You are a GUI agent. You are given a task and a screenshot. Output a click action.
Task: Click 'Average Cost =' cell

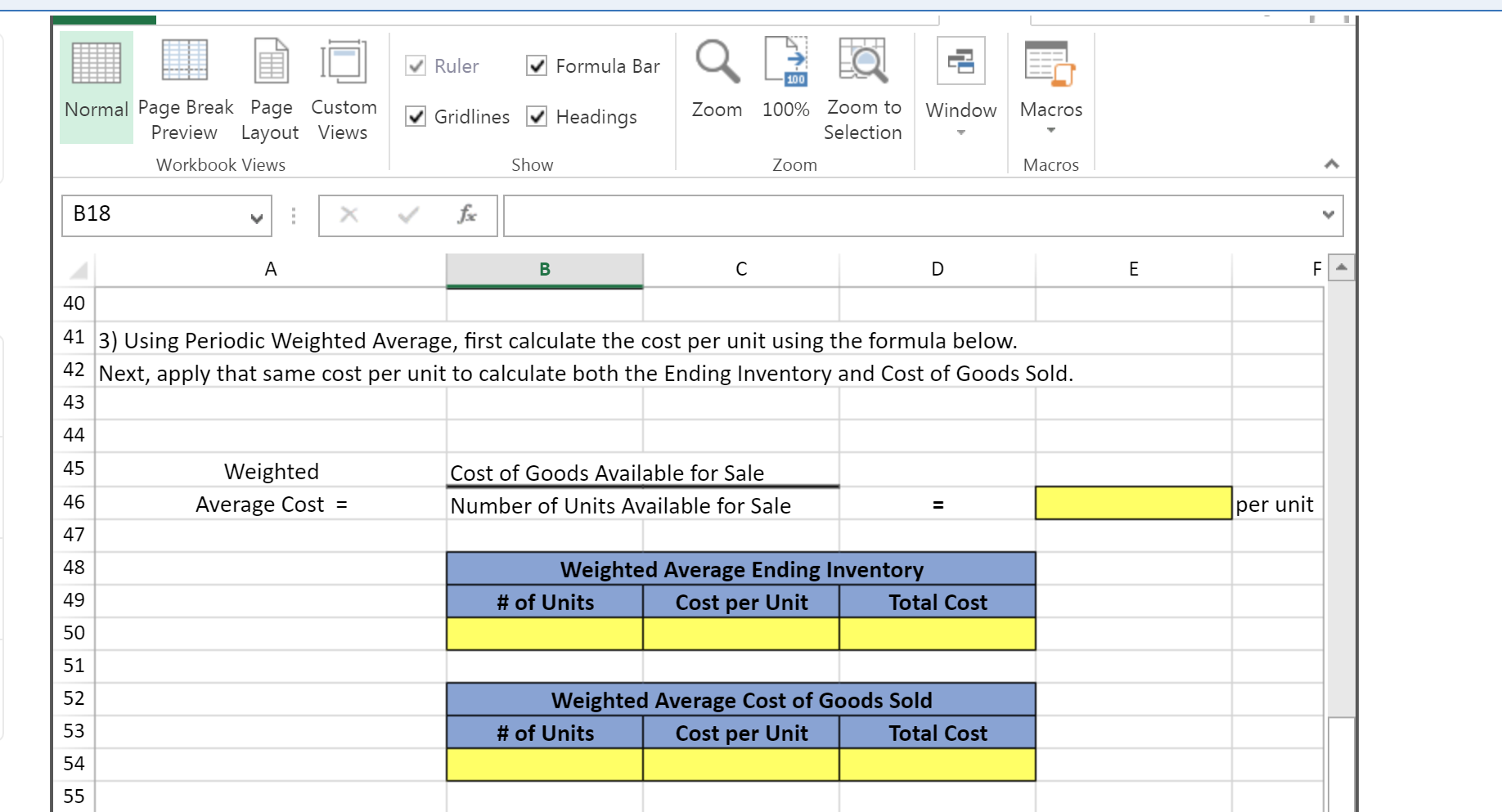pyautogui.click(x=271, y=504)
